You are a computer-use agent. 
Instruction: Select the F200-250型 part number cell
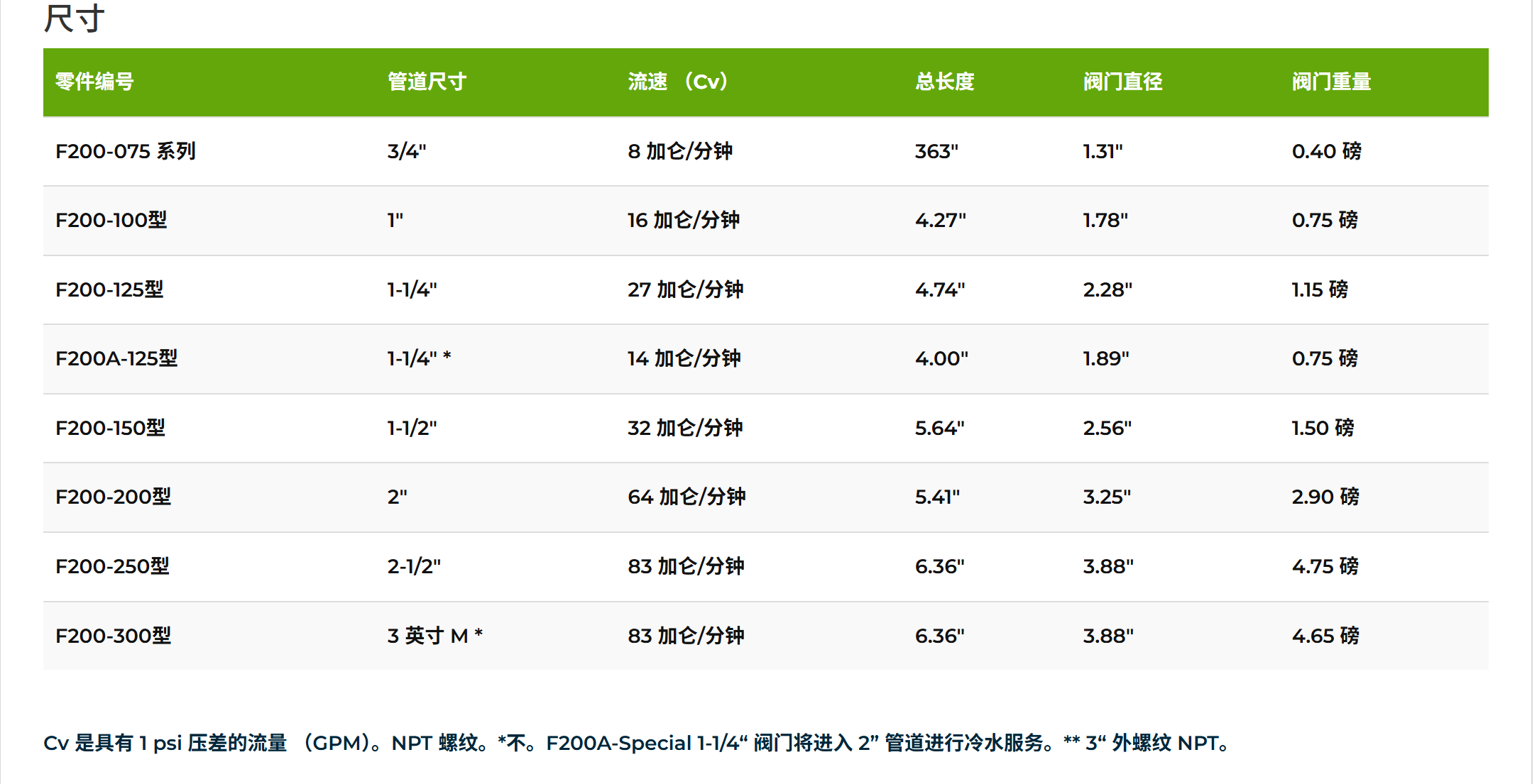(x=113, y=566)
